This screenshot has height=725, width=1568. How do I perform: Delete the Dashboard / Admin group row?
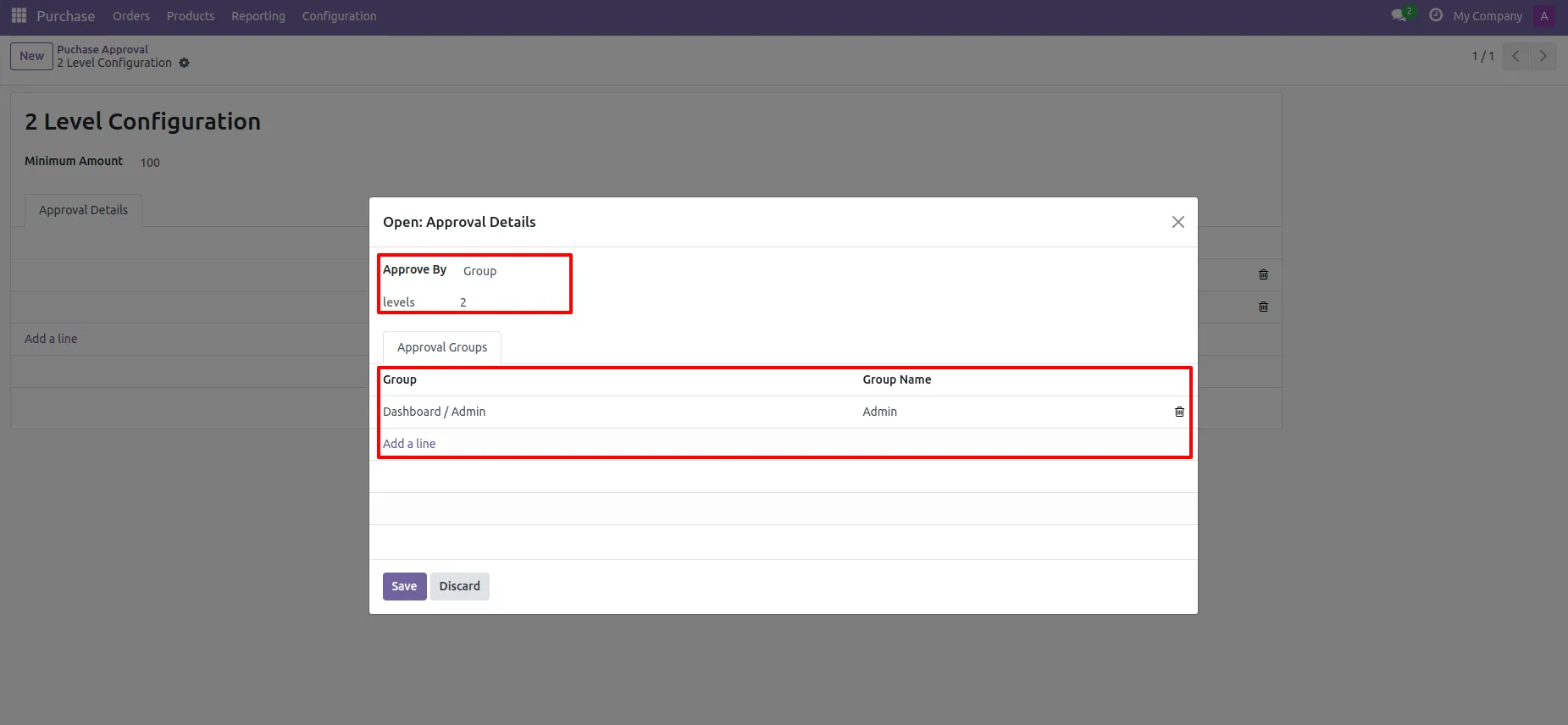pos(1179,412)
